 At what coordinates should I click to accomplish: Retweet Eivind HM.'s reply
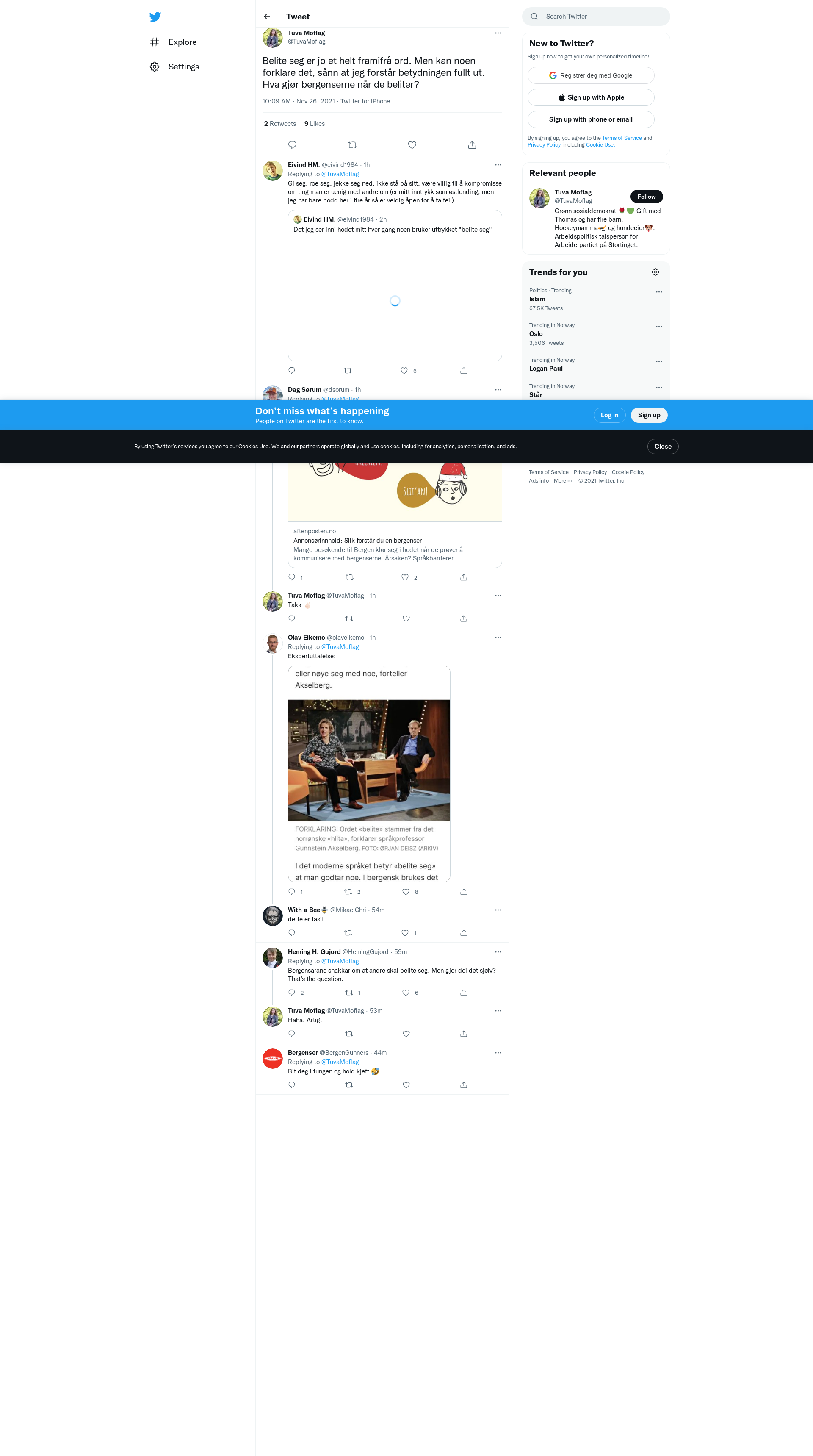pos(348,371)
